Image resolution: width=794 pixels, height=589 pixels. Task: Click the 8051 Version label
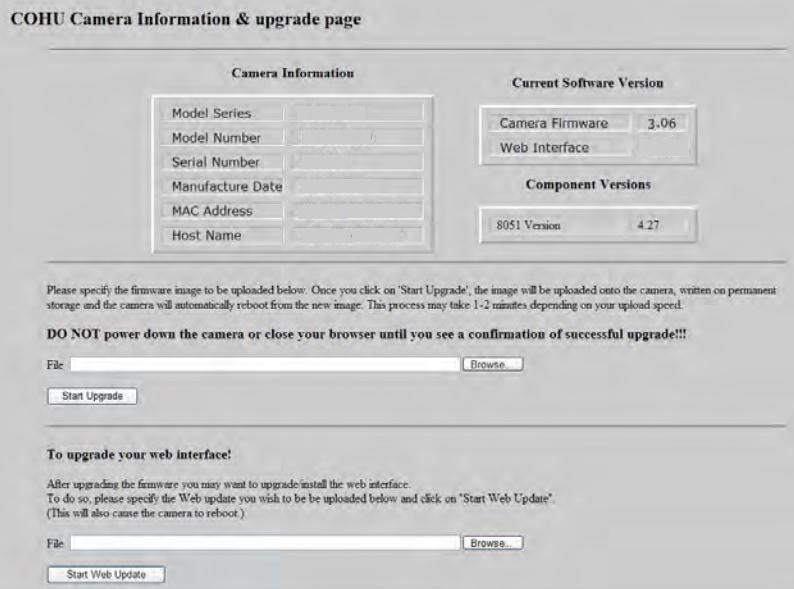tap(528, 225)
